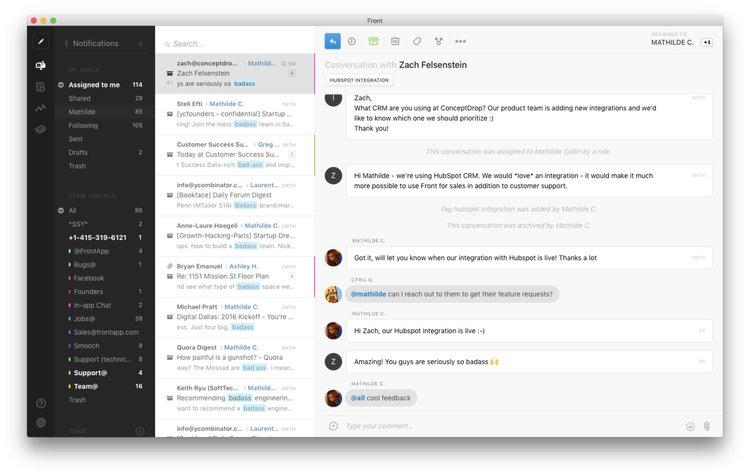Open the Sales@frontapp.com inbox
750x476 pixels.
(x=104, y=332)
